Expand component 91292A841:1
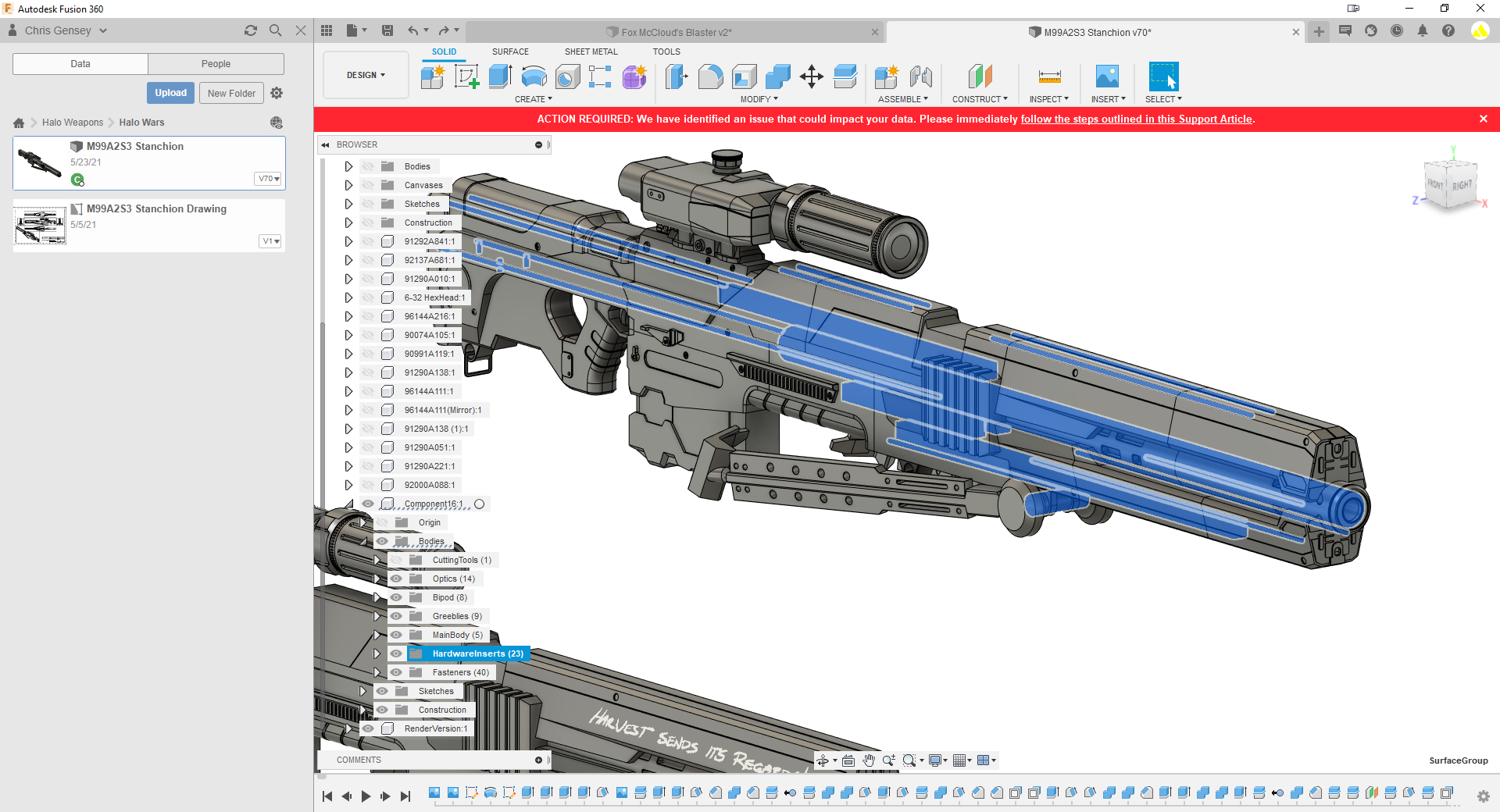This screenshot has height=812, width=1500. click(x=348, y=241)
